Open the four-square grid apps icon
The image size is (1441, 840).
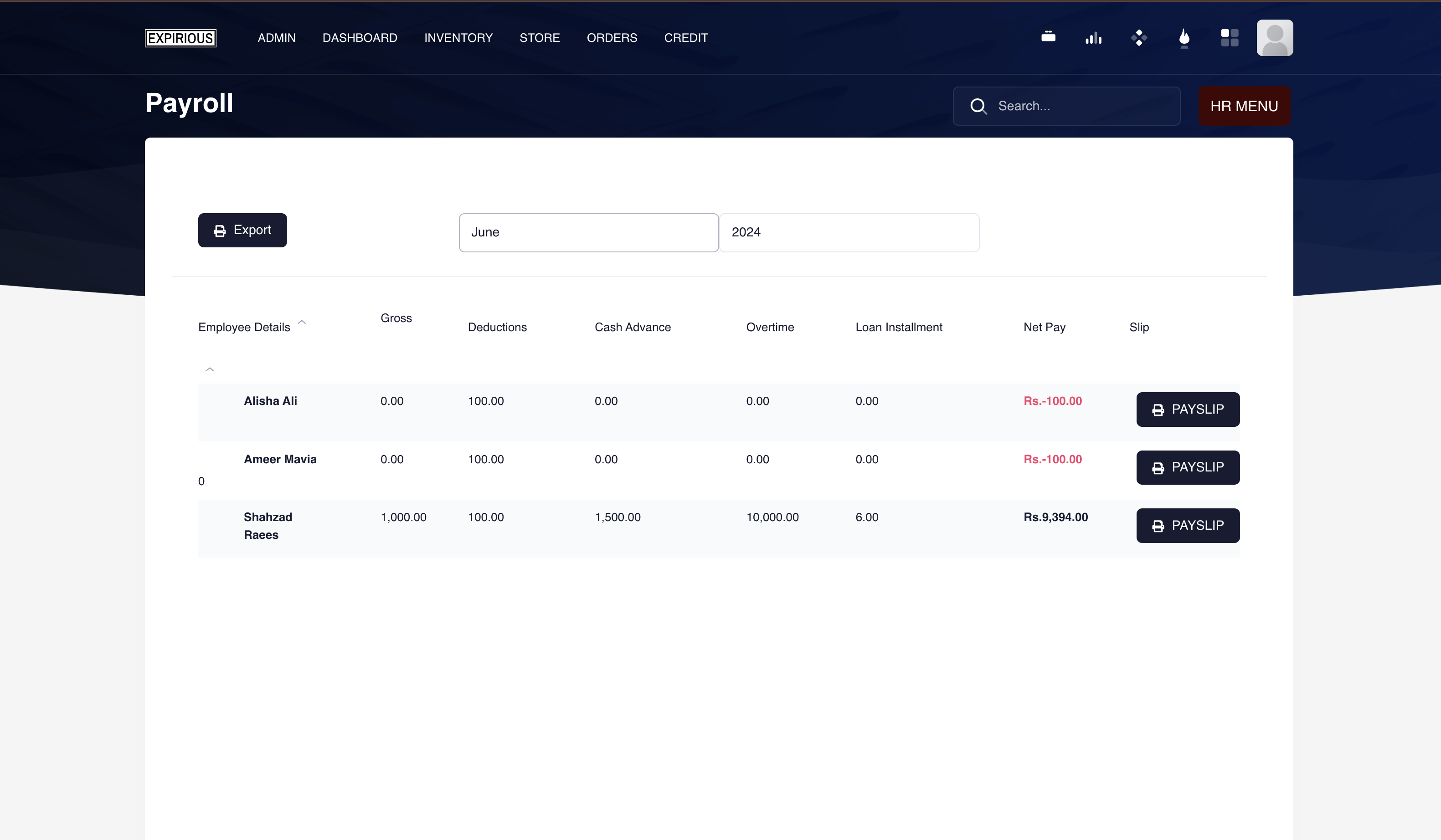pyautogui.click(x=1230, y=38)
